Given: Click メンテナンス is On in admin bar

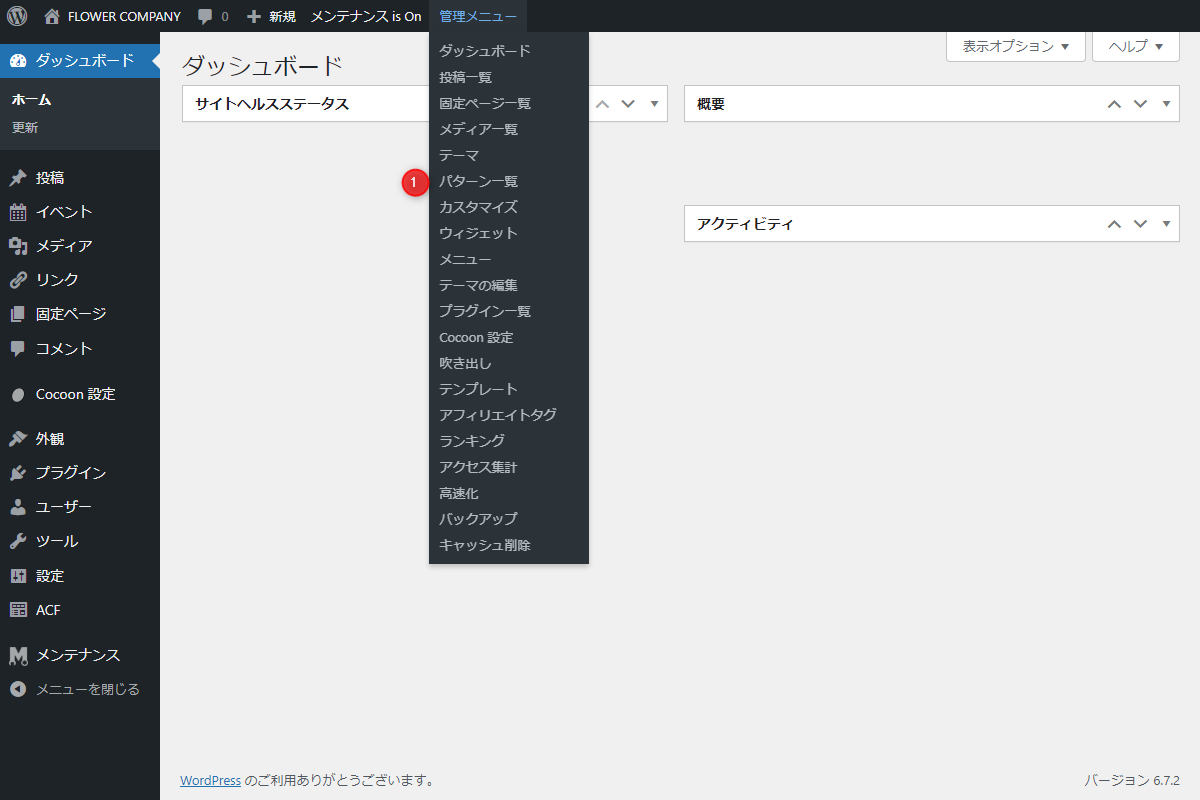Looking at the screenshot, I should [x=366, y=16].
